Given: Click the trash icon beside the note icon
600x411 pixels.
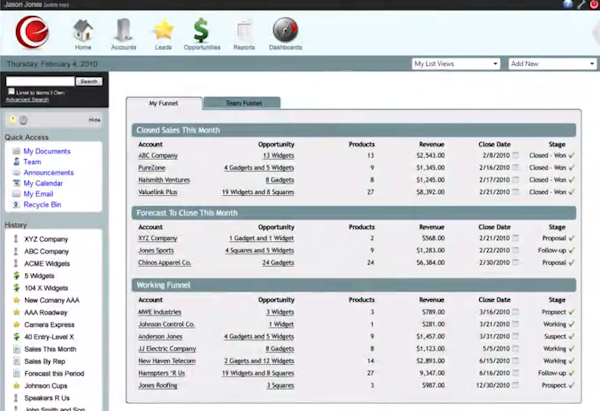Looking at the screenshot, I should pyautogui.click(x=23, y=120).
